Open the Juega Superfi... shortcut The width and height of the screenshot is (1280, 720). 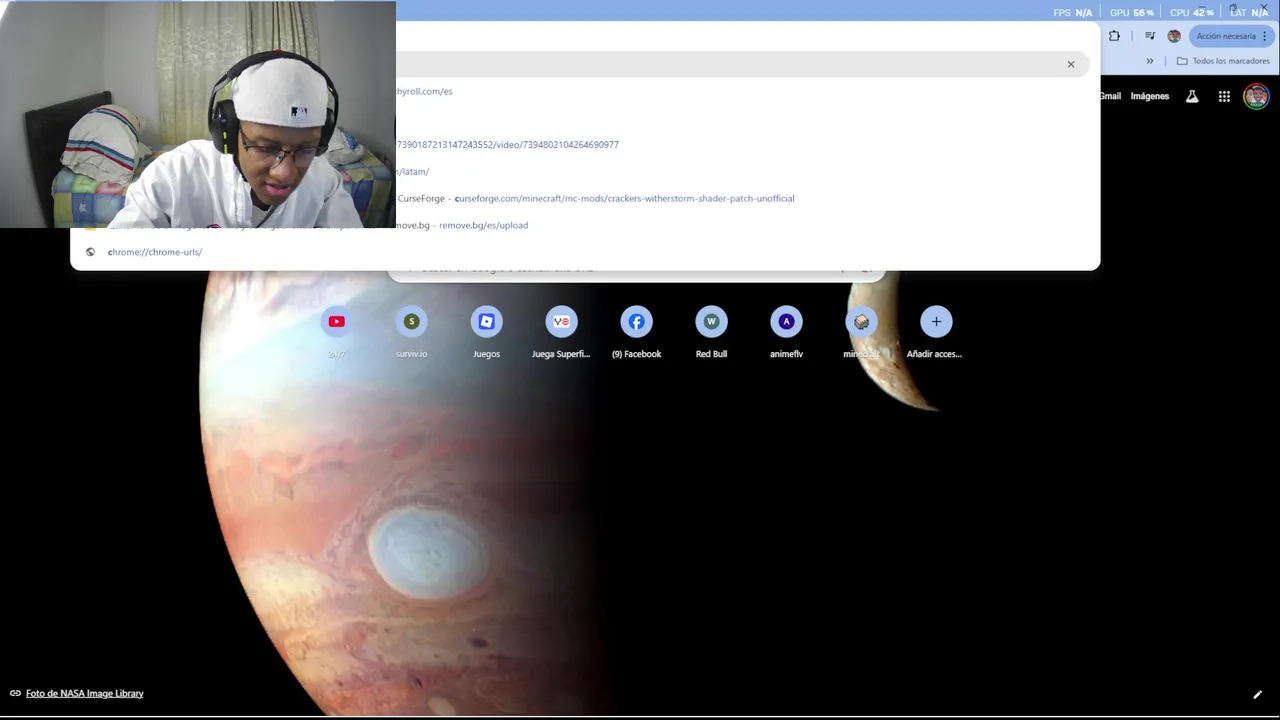561,332
